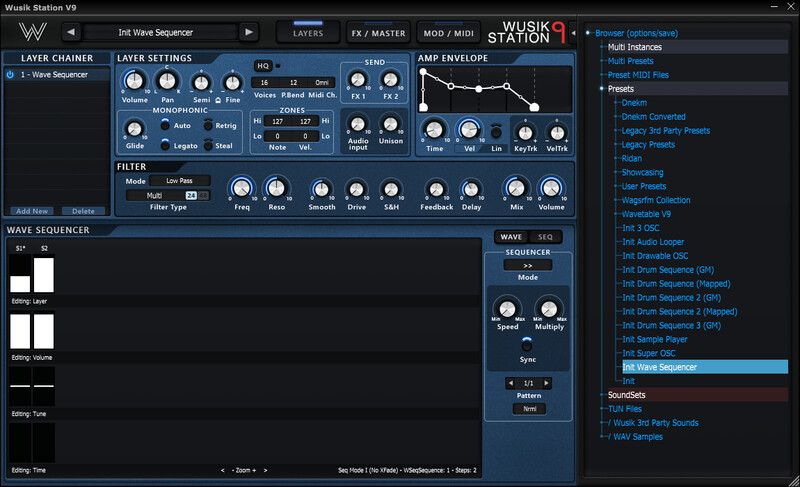
Task: Click the Semi tuning knob
Action: click(x=202, y=83)
